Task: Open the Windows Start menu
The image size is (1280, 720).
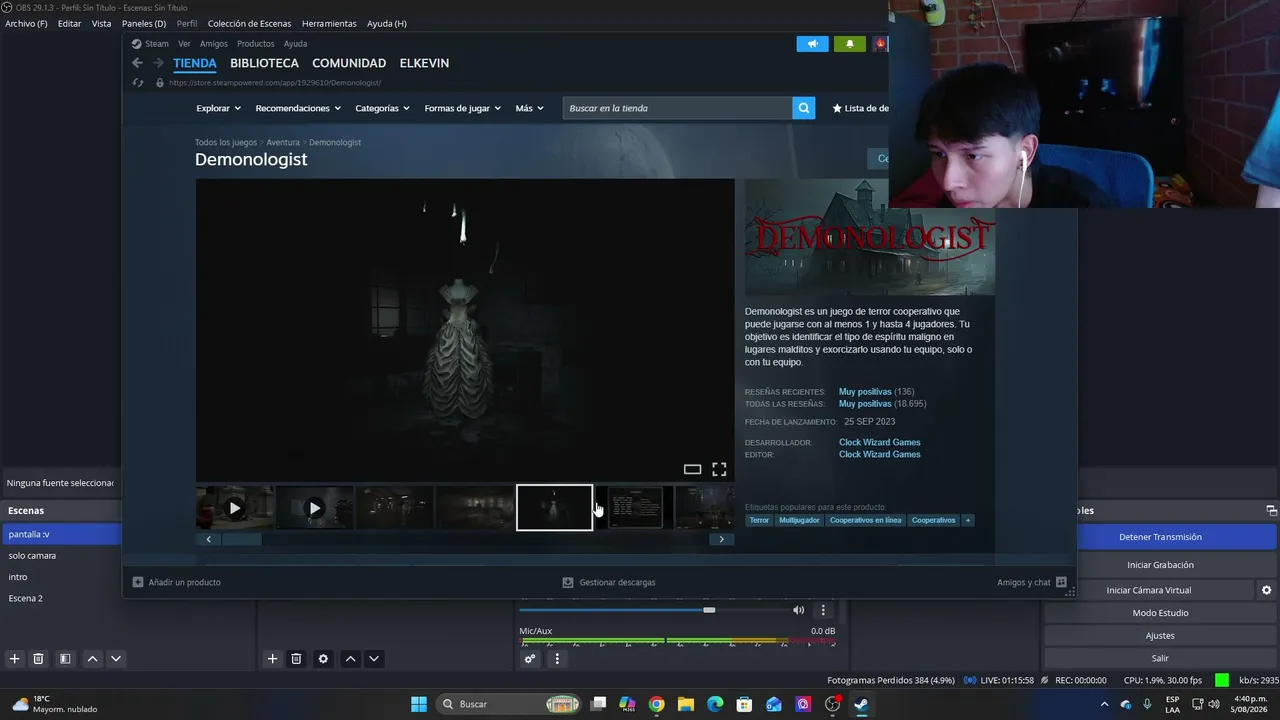Action: click(419, 704)
